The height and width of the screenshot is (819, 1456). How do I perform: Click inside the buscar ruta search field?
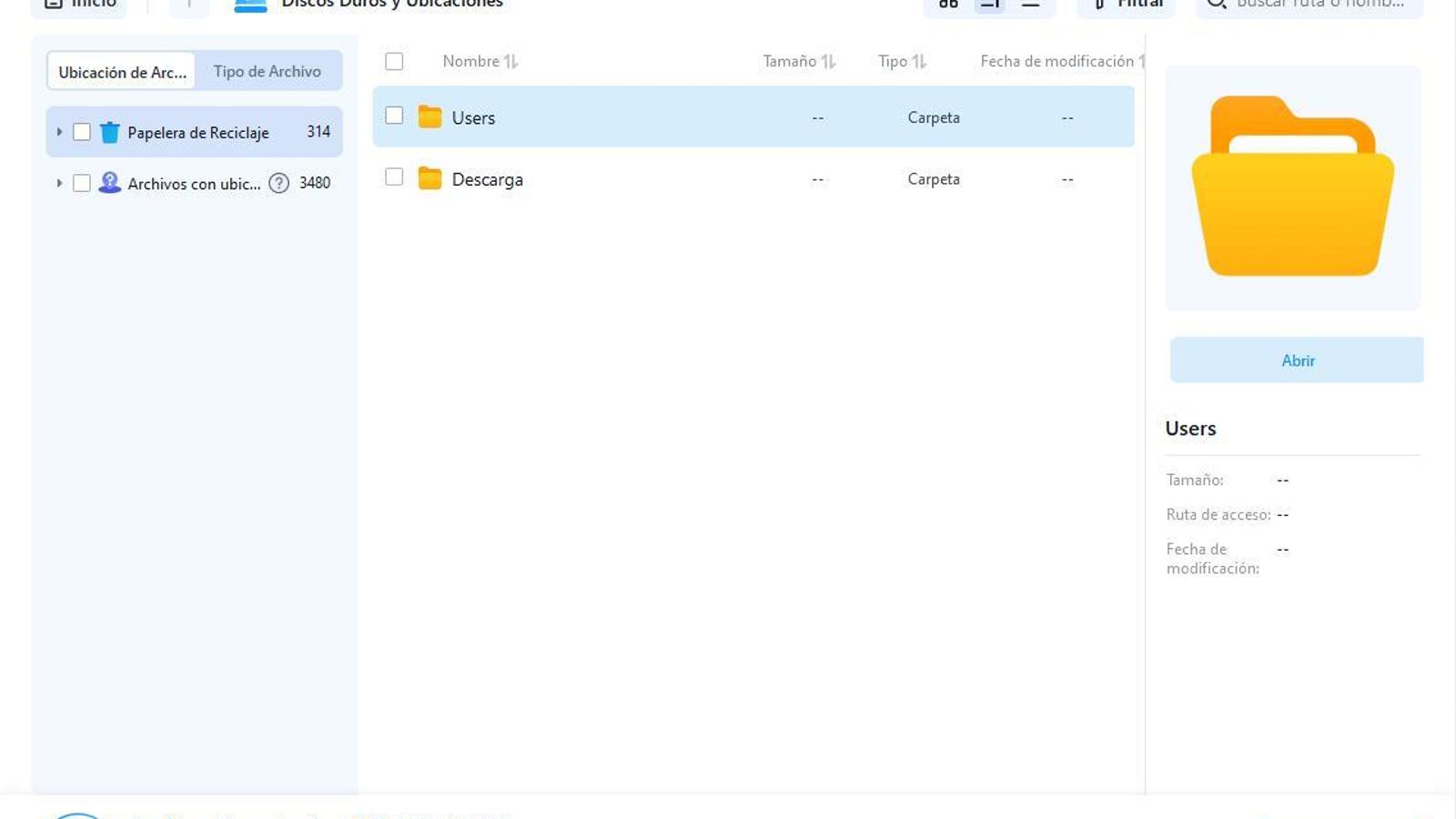tap(1319, 4)
